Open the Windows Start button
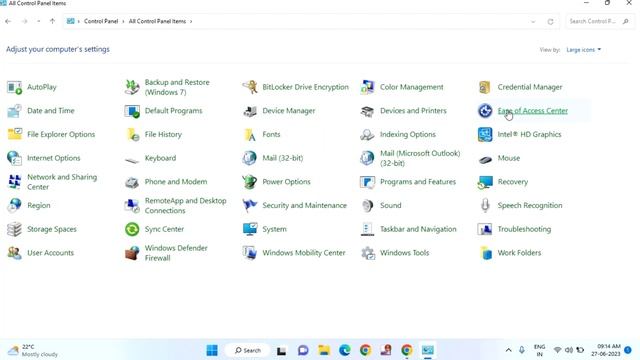This screenshot has height=360, width=640. click(x=212, y=350)
